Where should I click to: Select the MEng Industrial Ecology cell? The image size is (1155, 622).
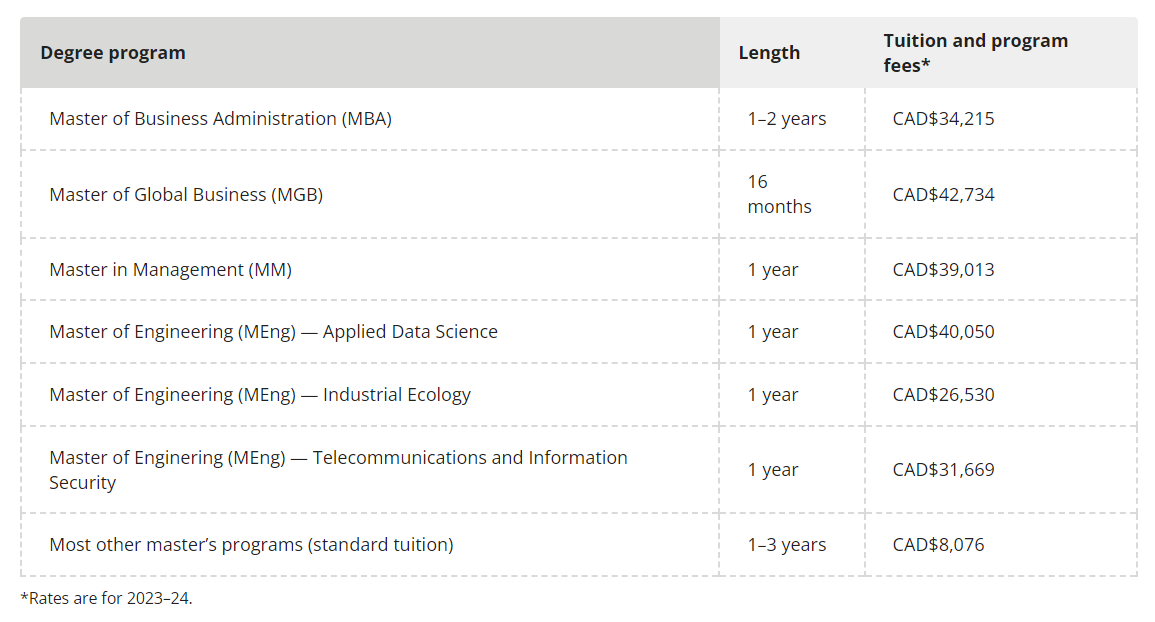(x=260, y=395)
